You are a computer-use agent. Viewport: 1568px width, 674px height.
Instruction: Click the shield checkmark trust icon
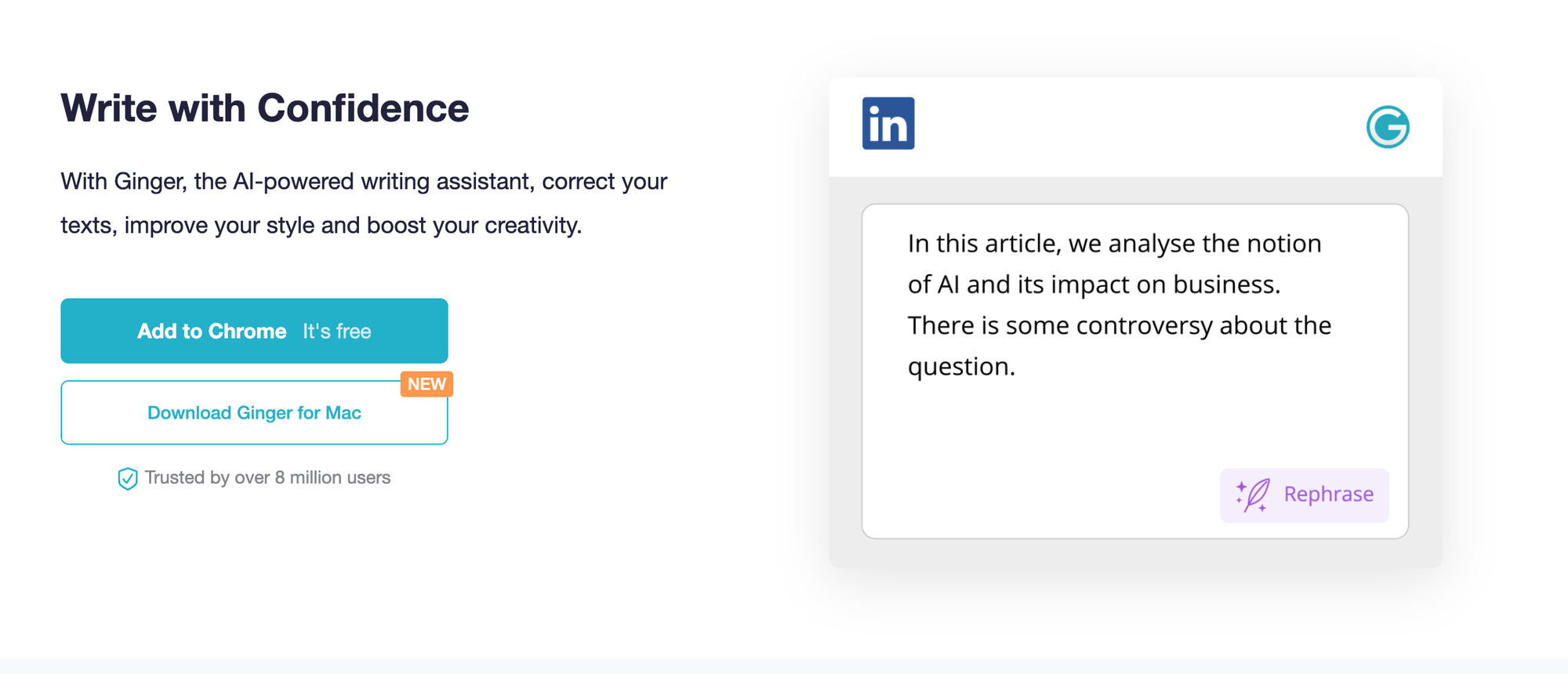click(127, 479)
